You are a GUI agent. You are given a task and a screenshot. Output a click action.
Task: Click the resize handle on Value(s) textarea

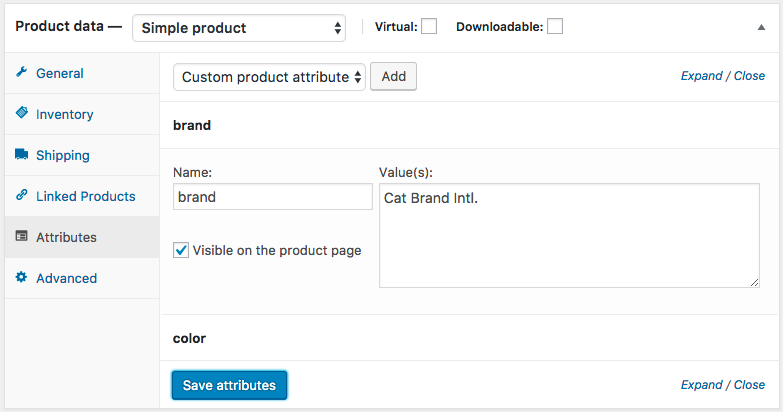753,282
